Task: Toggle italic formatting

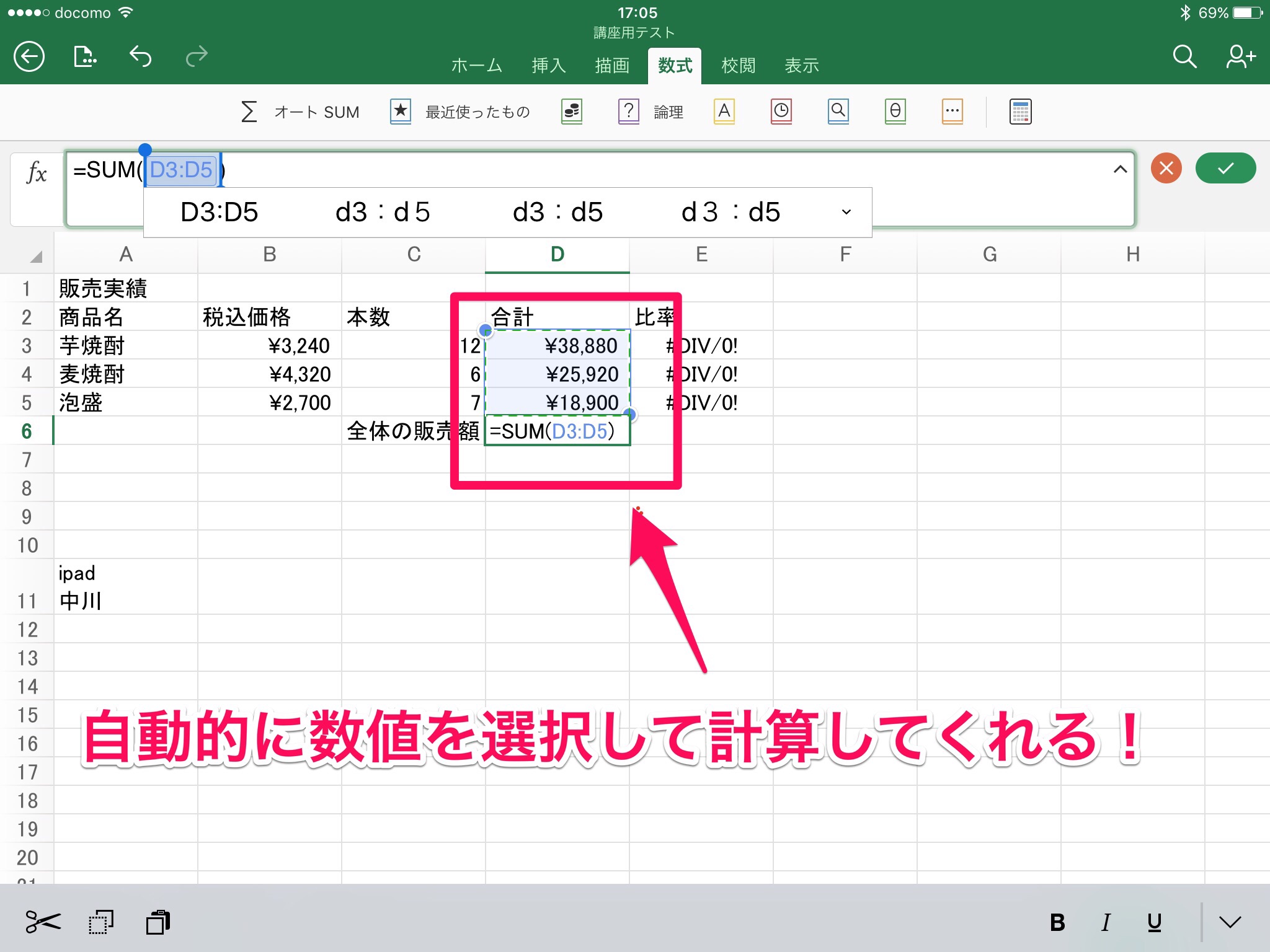Action: point(1106,923)
